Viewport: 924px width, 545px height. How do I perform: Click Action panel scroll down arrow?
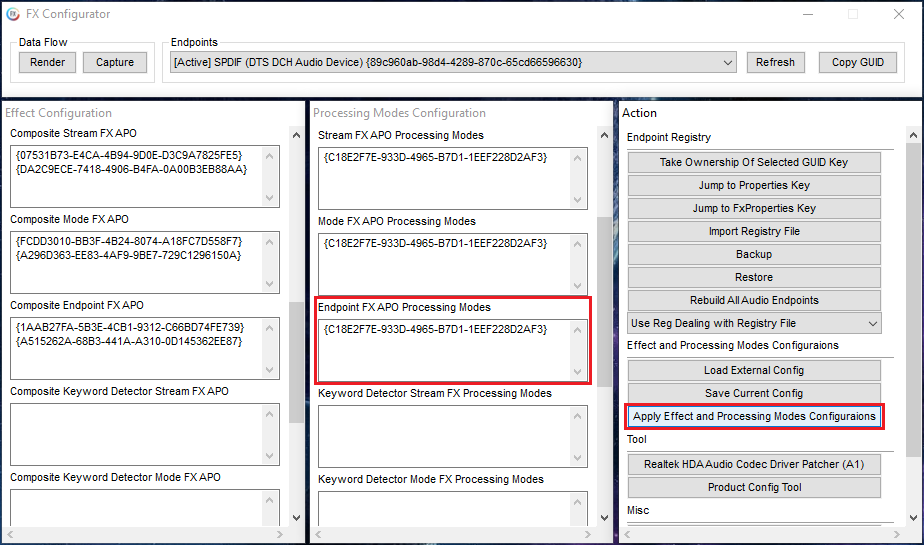[913, 518]
